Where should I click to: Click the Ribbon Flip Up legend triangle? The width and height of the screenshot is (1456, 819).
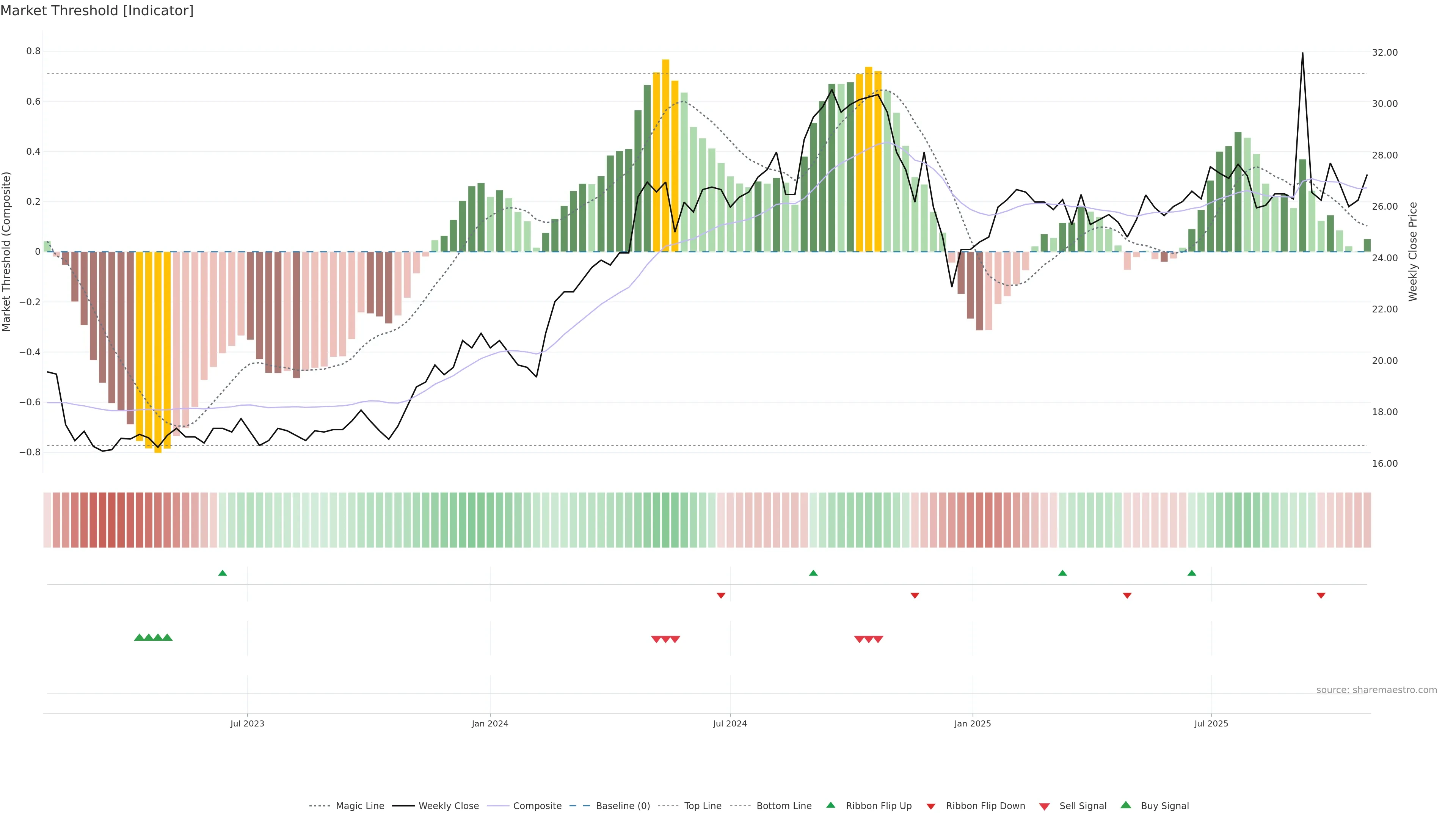click(831, 805)
